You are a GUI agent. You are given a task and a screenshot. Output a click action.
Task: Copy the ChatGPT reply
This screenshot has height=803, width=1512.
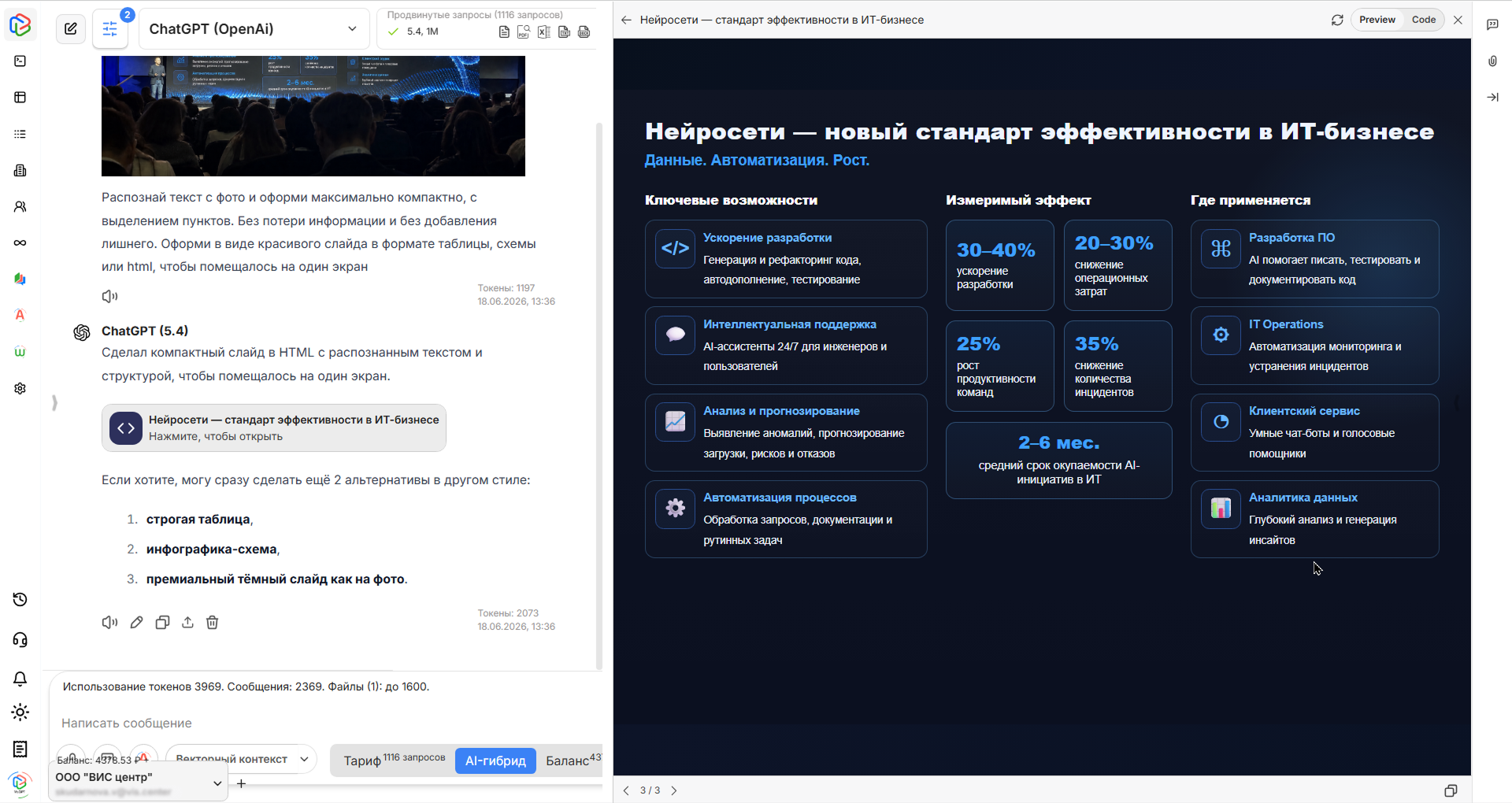[162, 622]
